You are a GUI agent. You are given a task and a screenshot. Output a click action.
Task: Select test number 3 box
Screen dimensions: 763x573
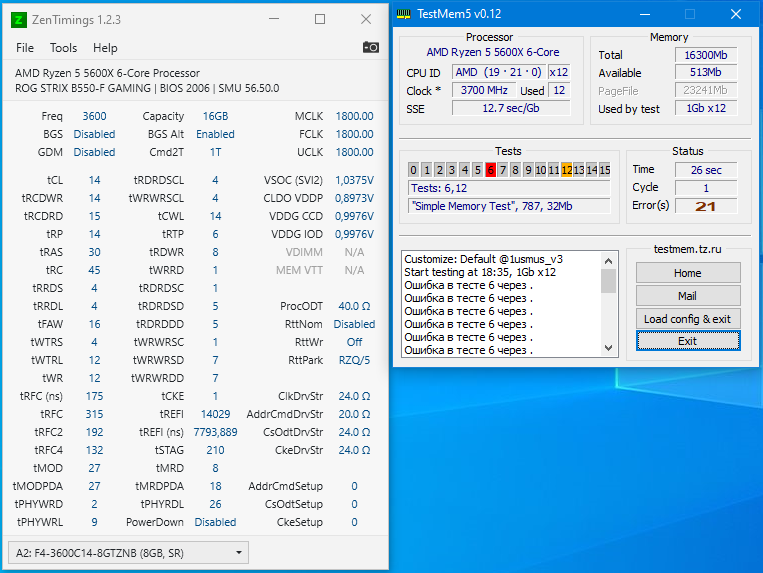(452, 170)
